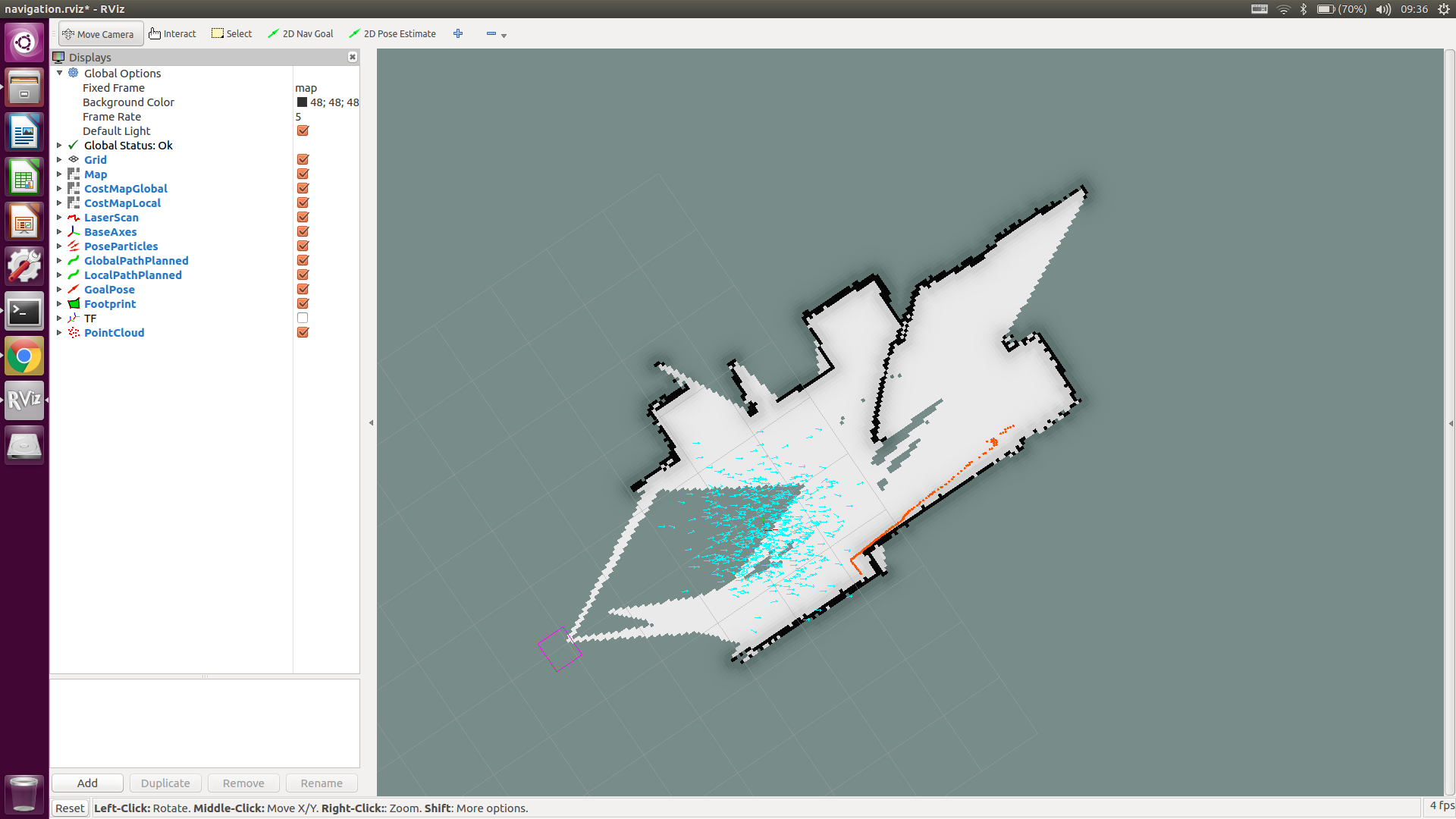The image size is (1456, 819).
Task: Expand the Map display properties
Action: coord(59,174)
